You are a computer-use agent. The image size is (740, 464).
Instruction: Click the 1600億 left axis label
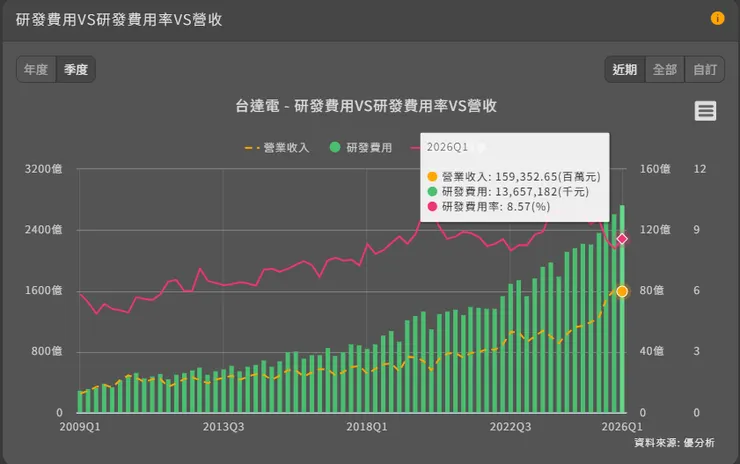click(43, 291)
